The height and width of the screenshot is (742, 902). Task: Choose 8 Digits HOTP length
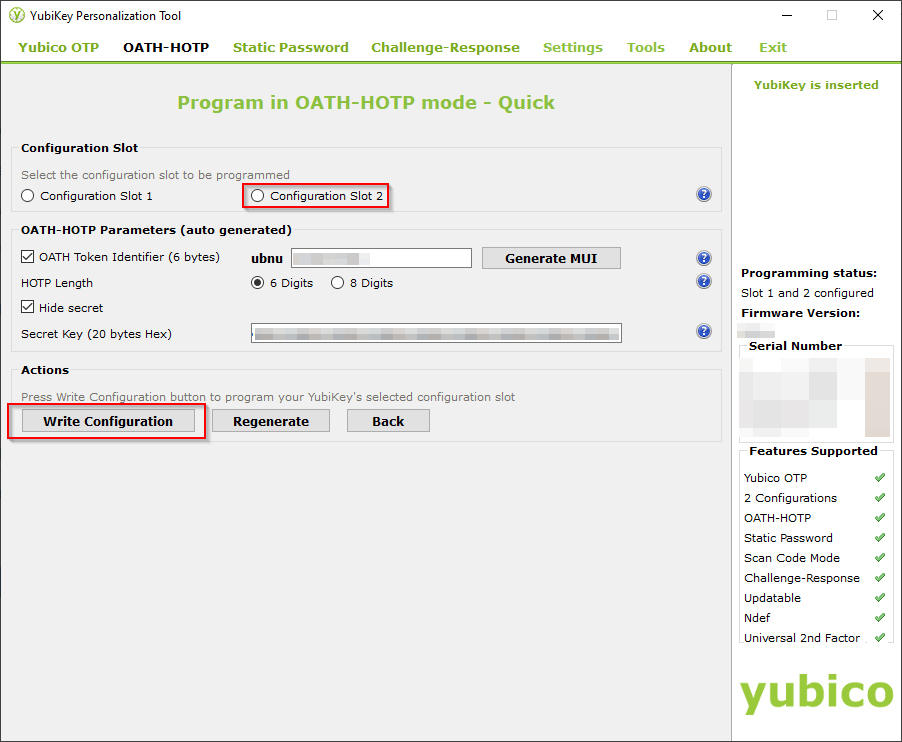pos(337,282)
